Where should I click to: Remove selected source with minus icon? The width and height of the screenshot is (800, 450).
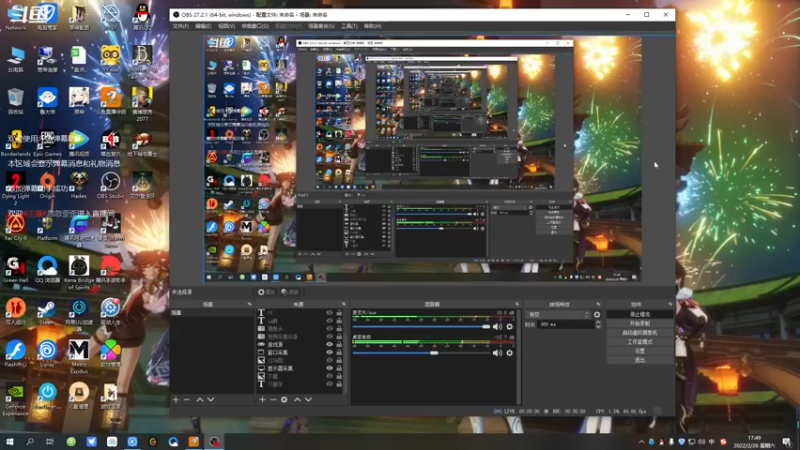[273, 399]
